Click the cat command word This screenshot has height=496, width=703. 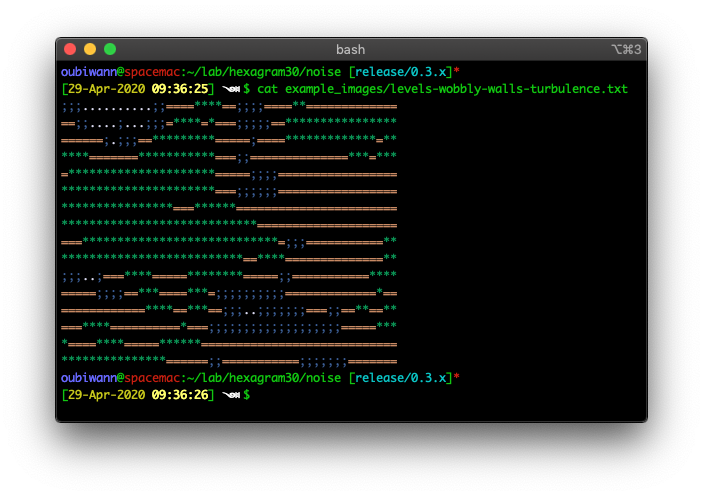[x=268, y=89]
